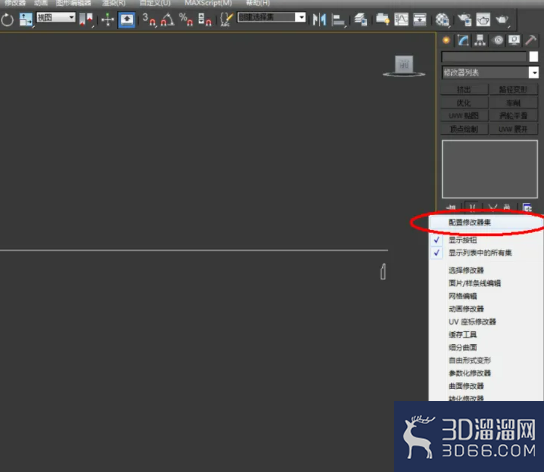This screenshot has width=544, height=472.
Task: Switch to the Create panel tab
Action: (446, 41)
